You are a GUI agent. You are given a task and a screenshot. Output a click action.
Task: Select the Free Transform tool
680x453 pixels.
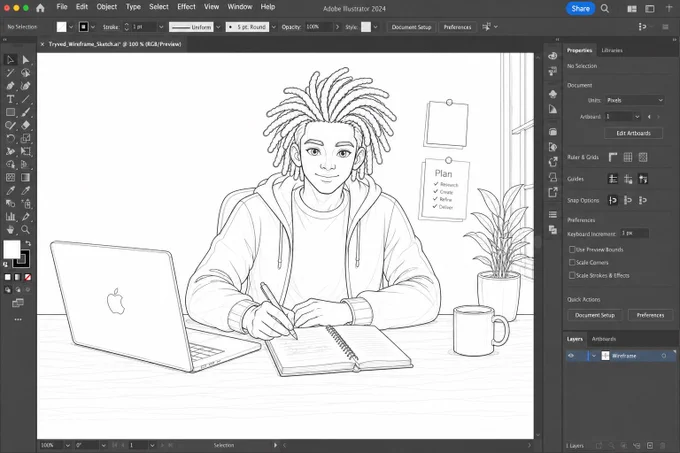click(26, 151)
